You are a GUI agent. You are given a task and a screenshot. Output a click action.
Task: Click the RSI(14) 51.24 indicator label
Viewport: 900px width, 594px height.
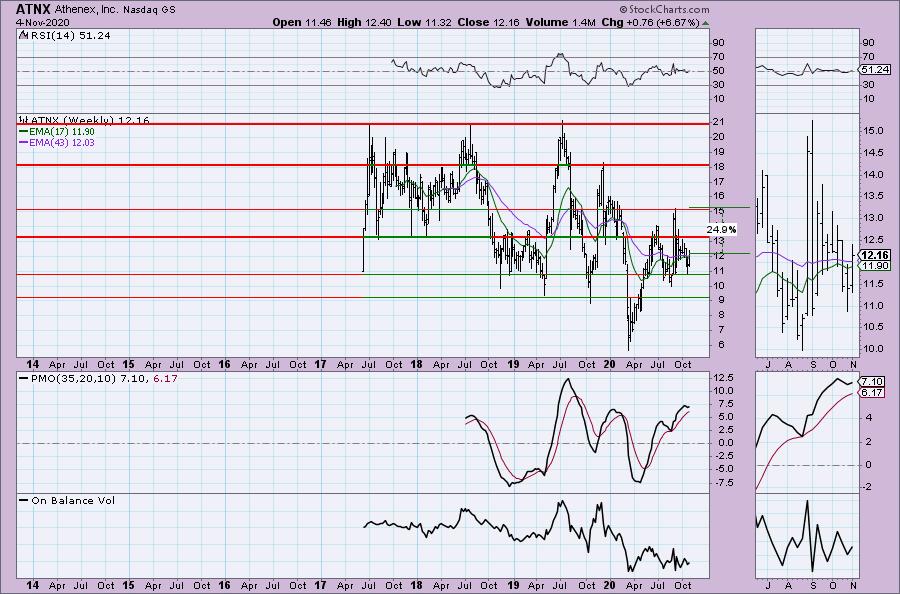tap(70, 36)
